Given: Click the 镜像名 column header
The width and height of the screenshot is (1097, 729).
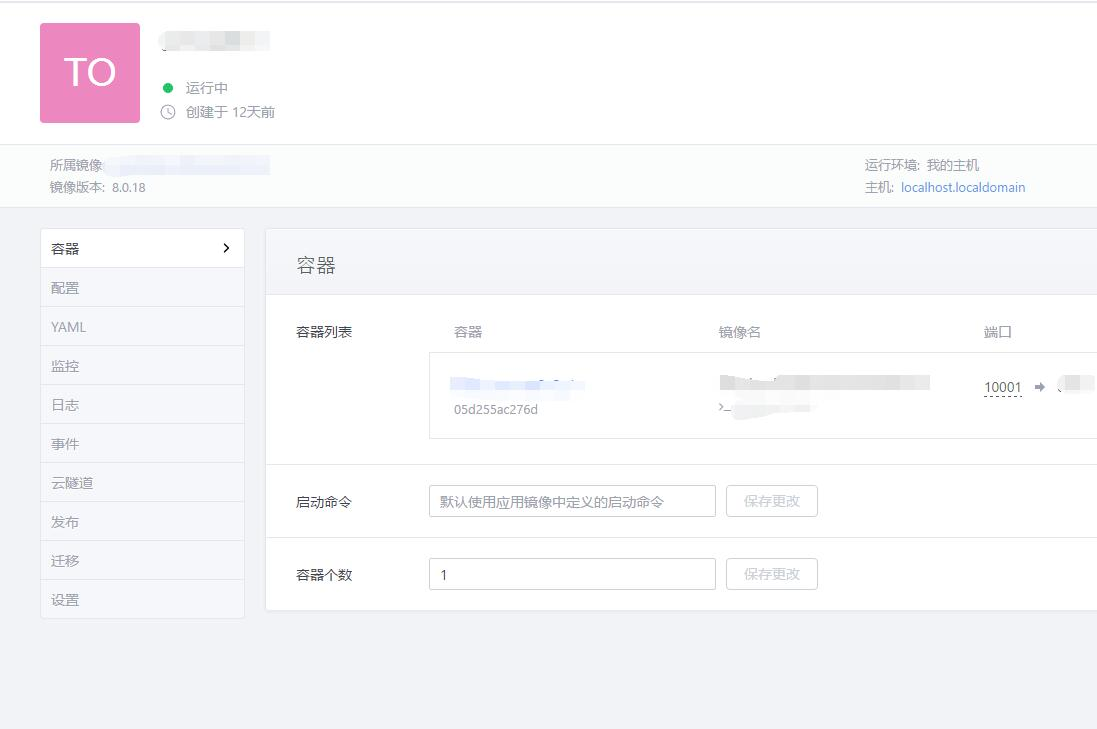Looking at the screenshot, I should [x=739, y=332].
